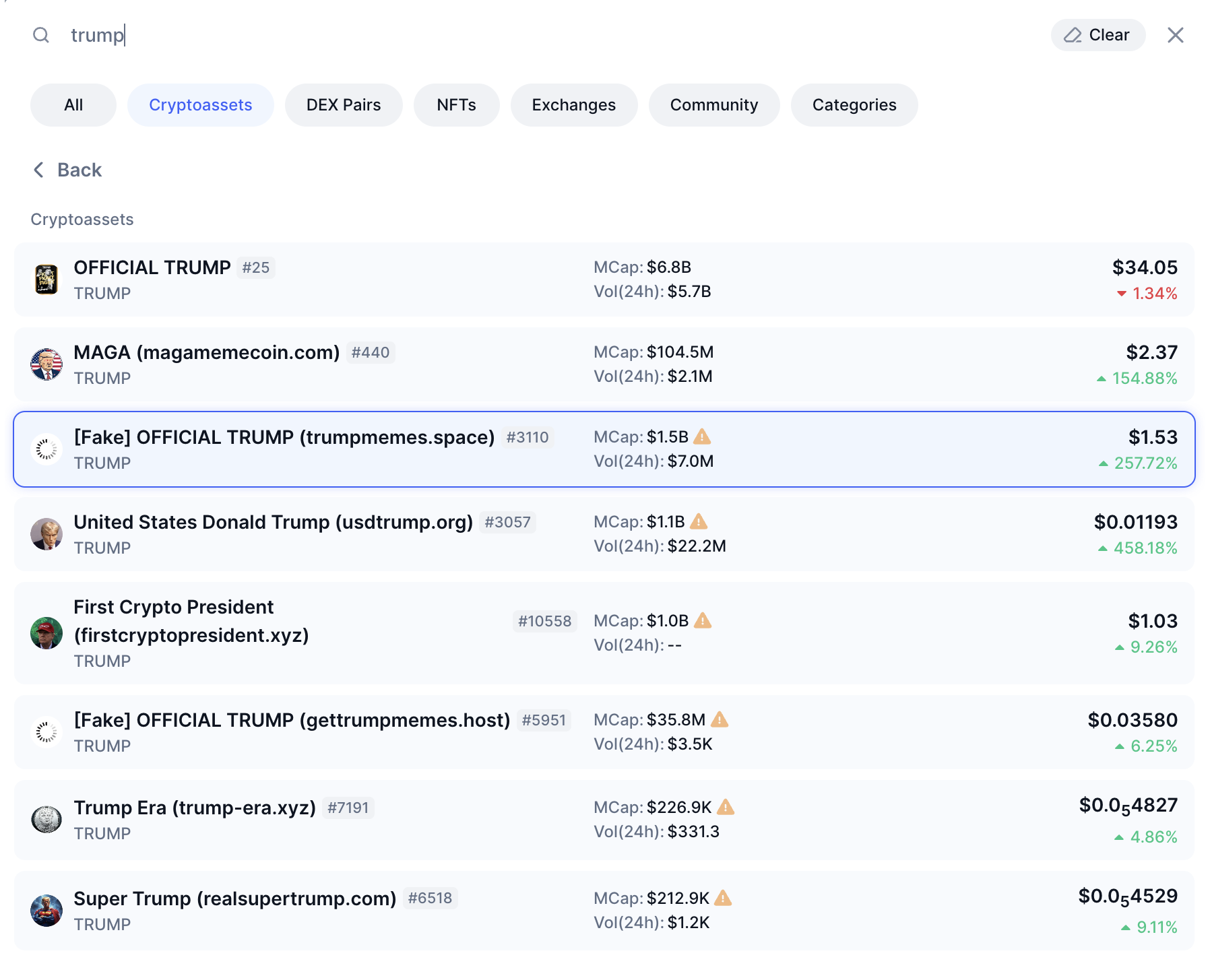This screenshot has height=980, width=1210.
Task: Click the MAGA magamemecoin.com coin logo
Action: point(46,364)
